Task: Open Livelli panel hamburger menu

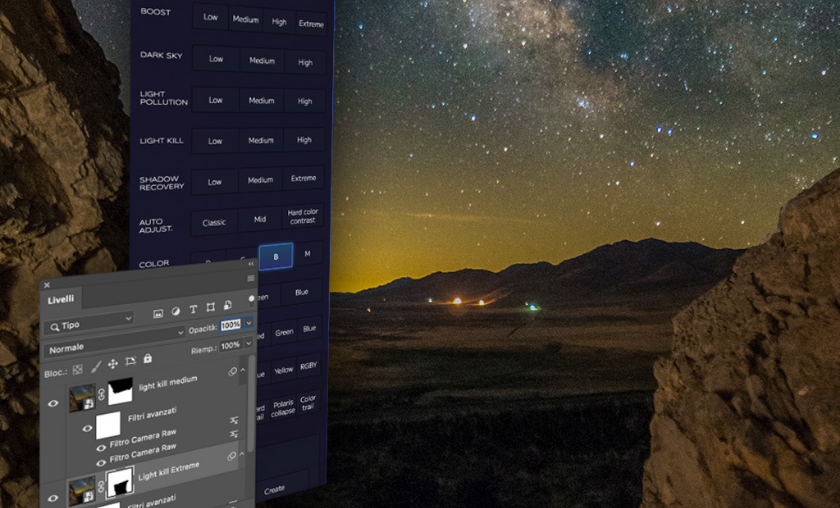Action: [251, 278]
